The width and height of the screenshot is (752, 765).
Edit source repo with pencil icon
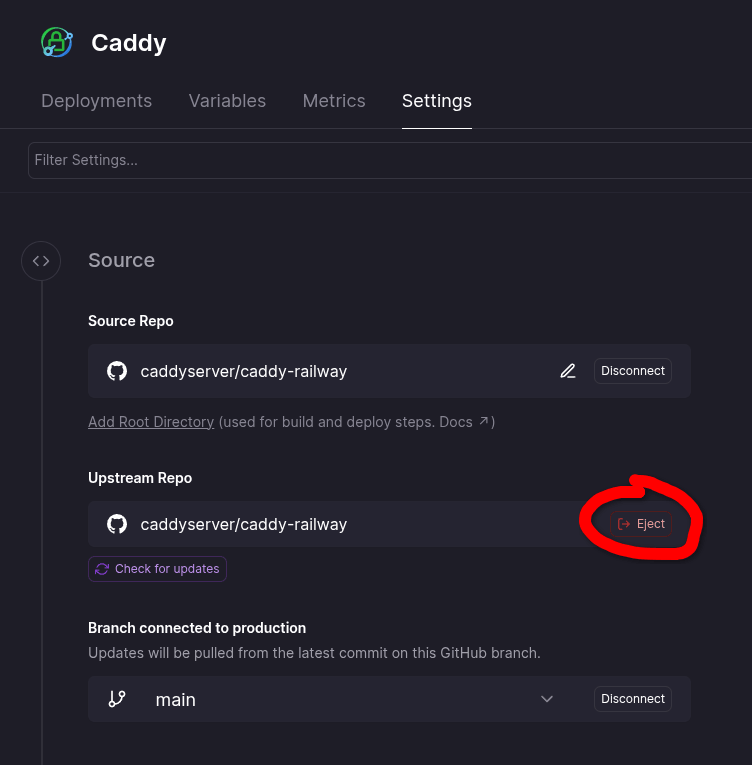[x=568, y=371]
